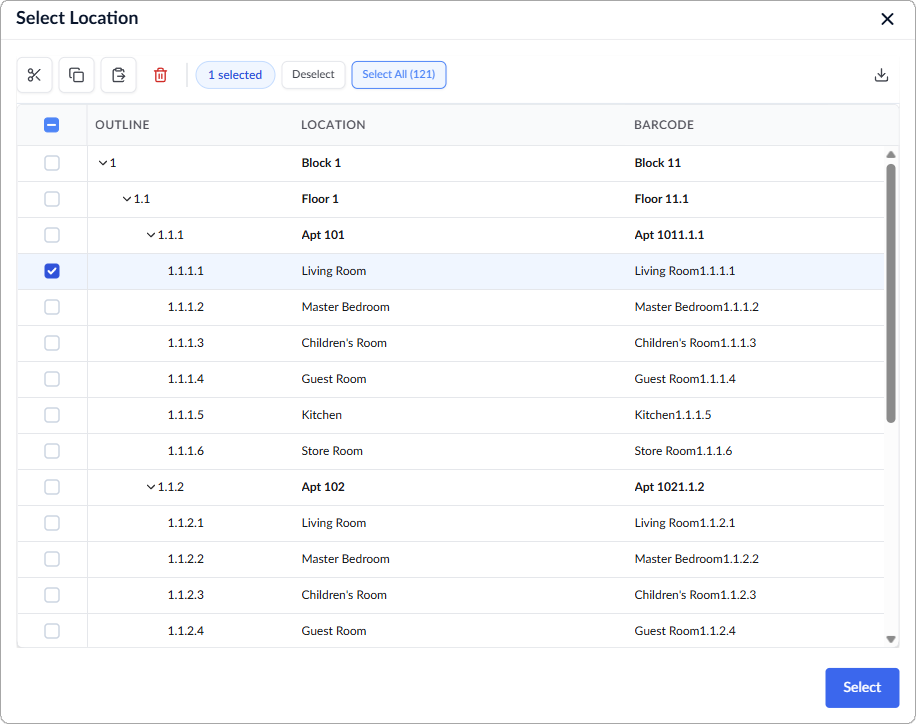This screenshot has width=916, height=724.
Task: Check the Children's Room 1.1.1.3 checkbox
Action: click(x=52, y=343)
